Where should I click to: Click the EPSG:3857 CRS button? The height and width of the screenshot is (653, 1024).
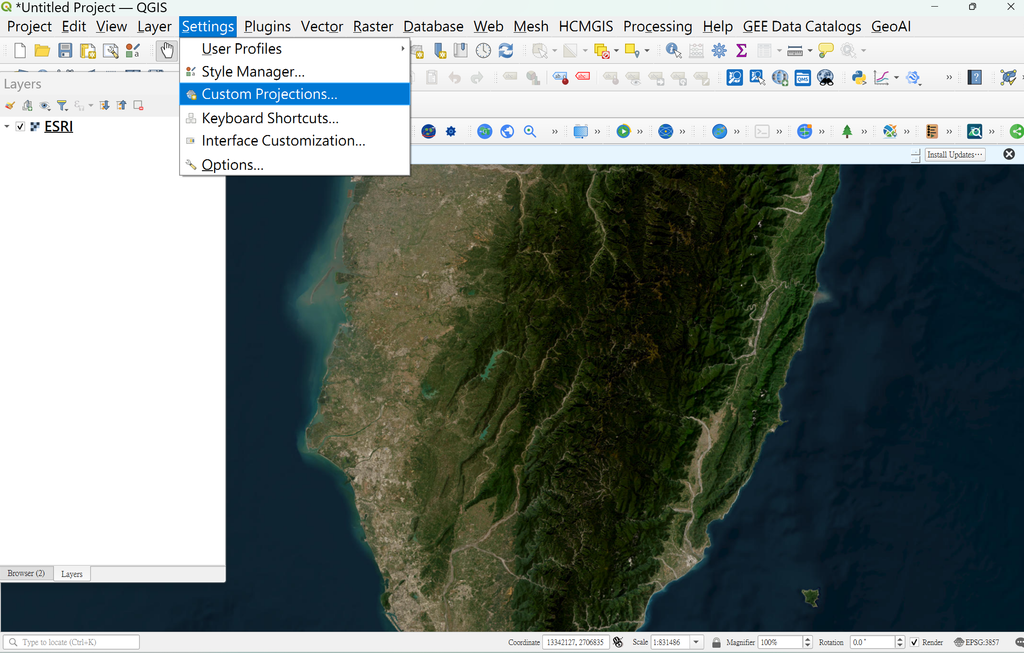pos(977,642)
